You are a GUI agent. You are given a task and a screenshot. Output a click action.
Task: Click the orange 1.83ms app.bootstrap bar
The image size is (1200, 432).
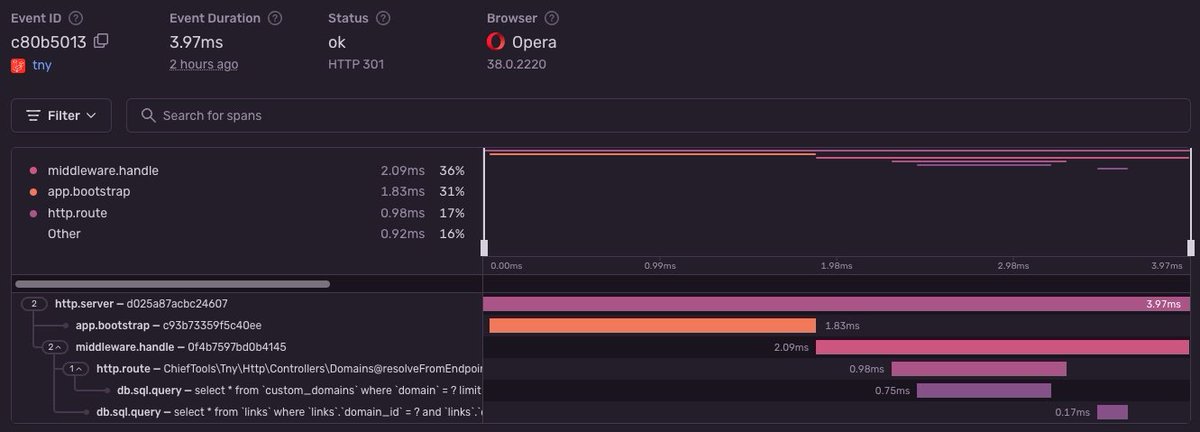click(x=653, y=325)
